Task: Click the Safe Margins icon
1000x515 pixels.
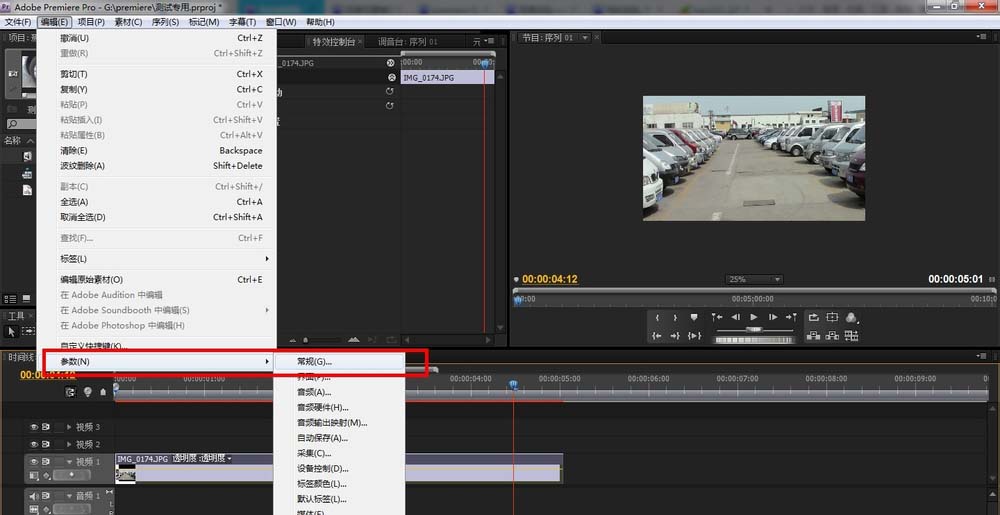Action: (x=831, y=317)
